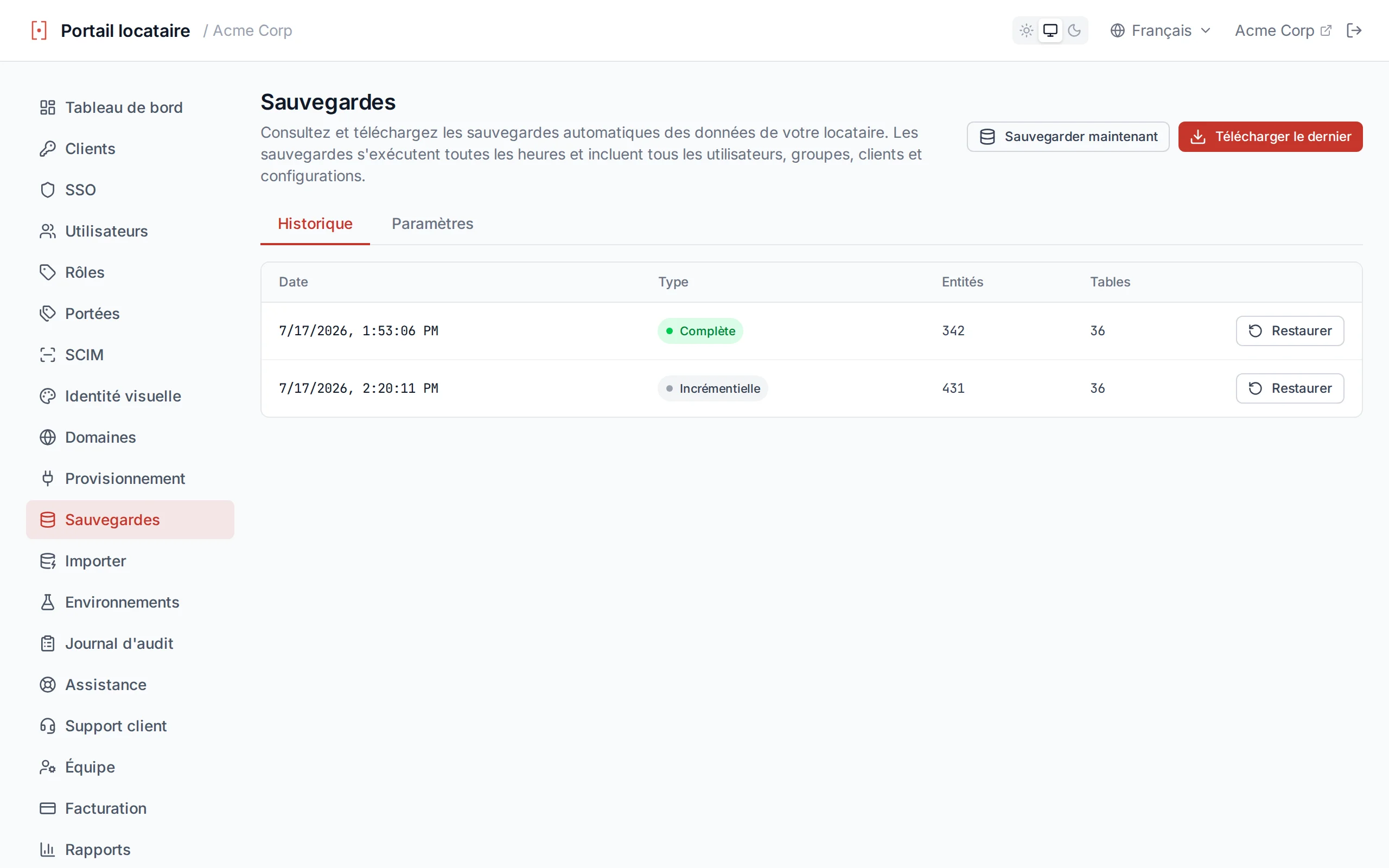Click the Assistance lifebuoy icon
Viewport: 1389px width, 868px height.
[48, 684]
